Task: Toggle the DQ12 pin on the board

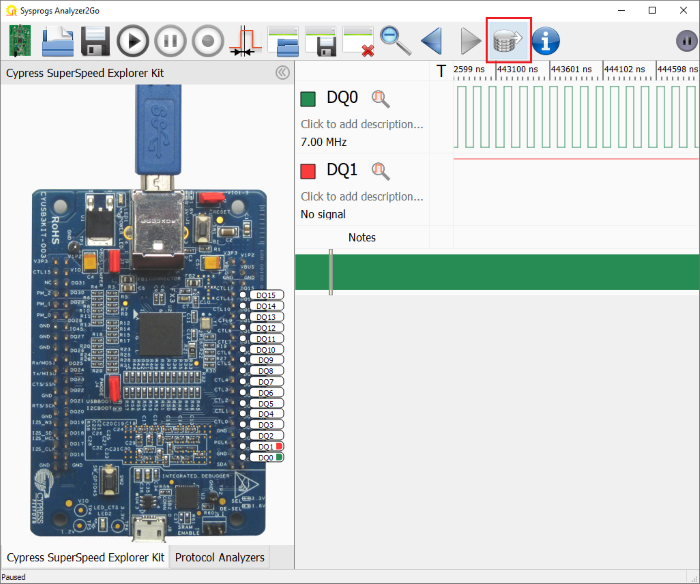Action: pyautogui.click(x=267, y=328)
